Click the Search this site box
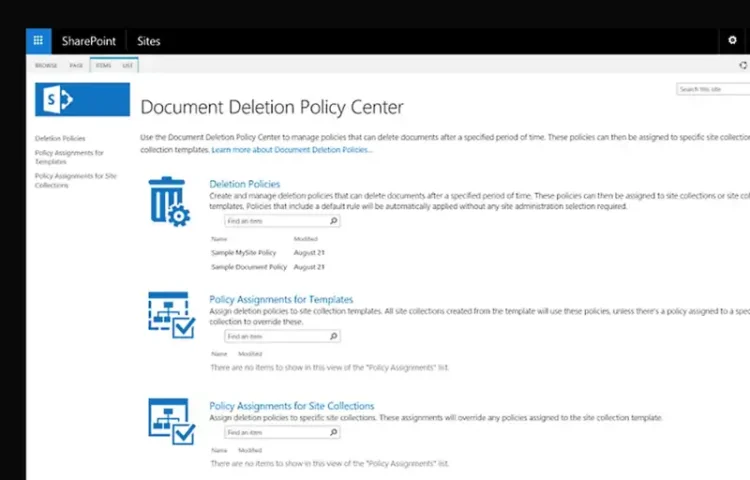750x480 pixels. click(x=713, y=89)
